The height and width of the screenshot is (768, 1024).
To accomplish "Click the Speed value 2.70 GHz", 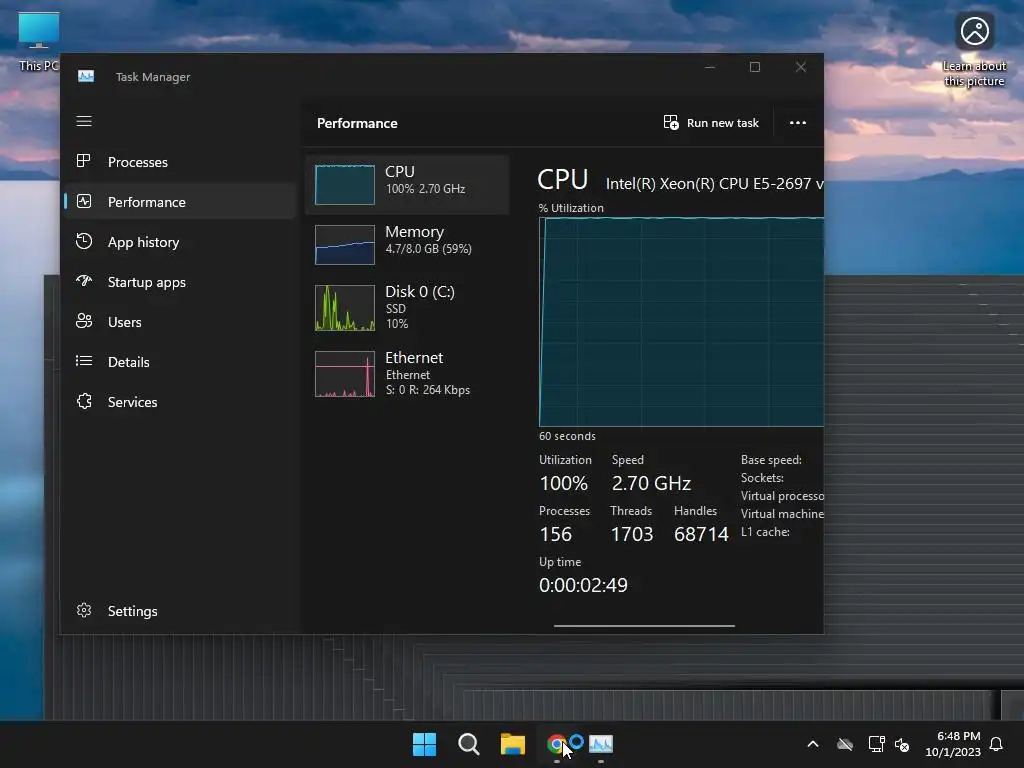I will pos(651,483).
